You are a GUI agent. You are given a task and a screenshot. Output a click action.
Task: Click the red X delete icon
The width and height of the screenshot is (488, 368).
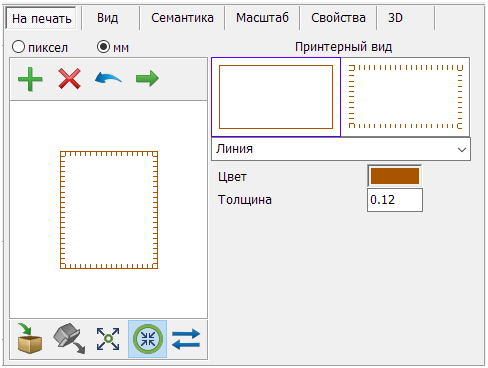[x=69, y=79]
